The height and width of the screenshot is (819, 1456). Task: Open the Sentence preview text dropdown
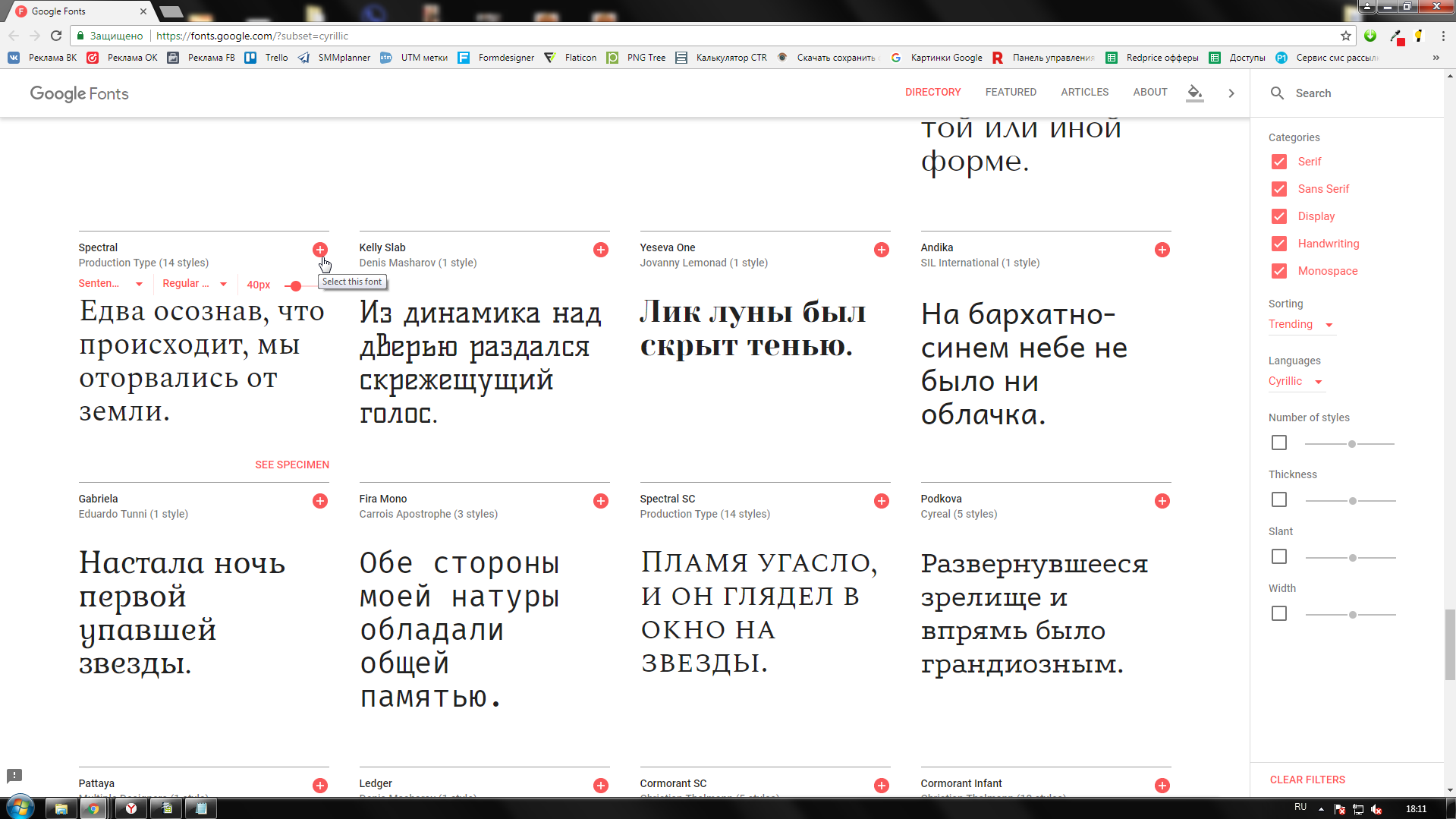click(x=111, y=284)
